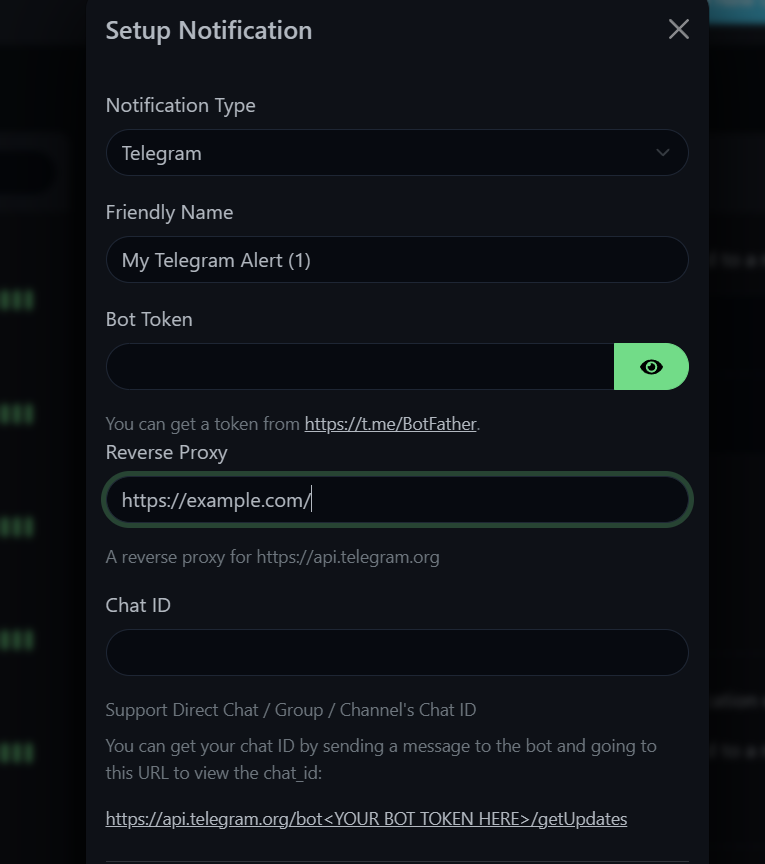Click a green heartbeat bar in the background monitor list
This screenshot has height=864, width=765.
click(18, 298)
